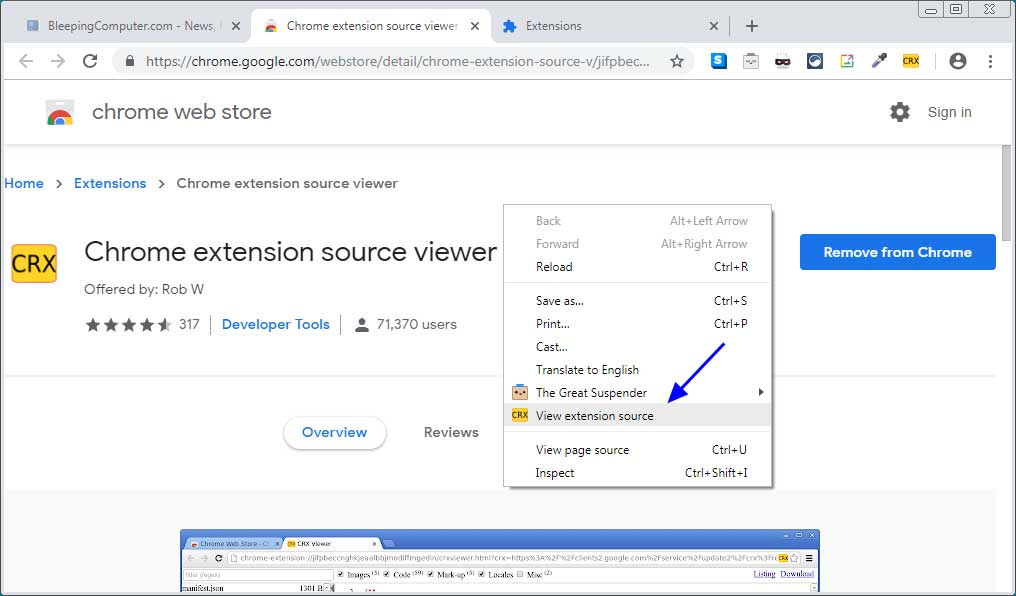The height and width of the screenshot is (596, 1016).
Task: Expand The Great Suspender submenu
Action: click(x=761, y=392)
